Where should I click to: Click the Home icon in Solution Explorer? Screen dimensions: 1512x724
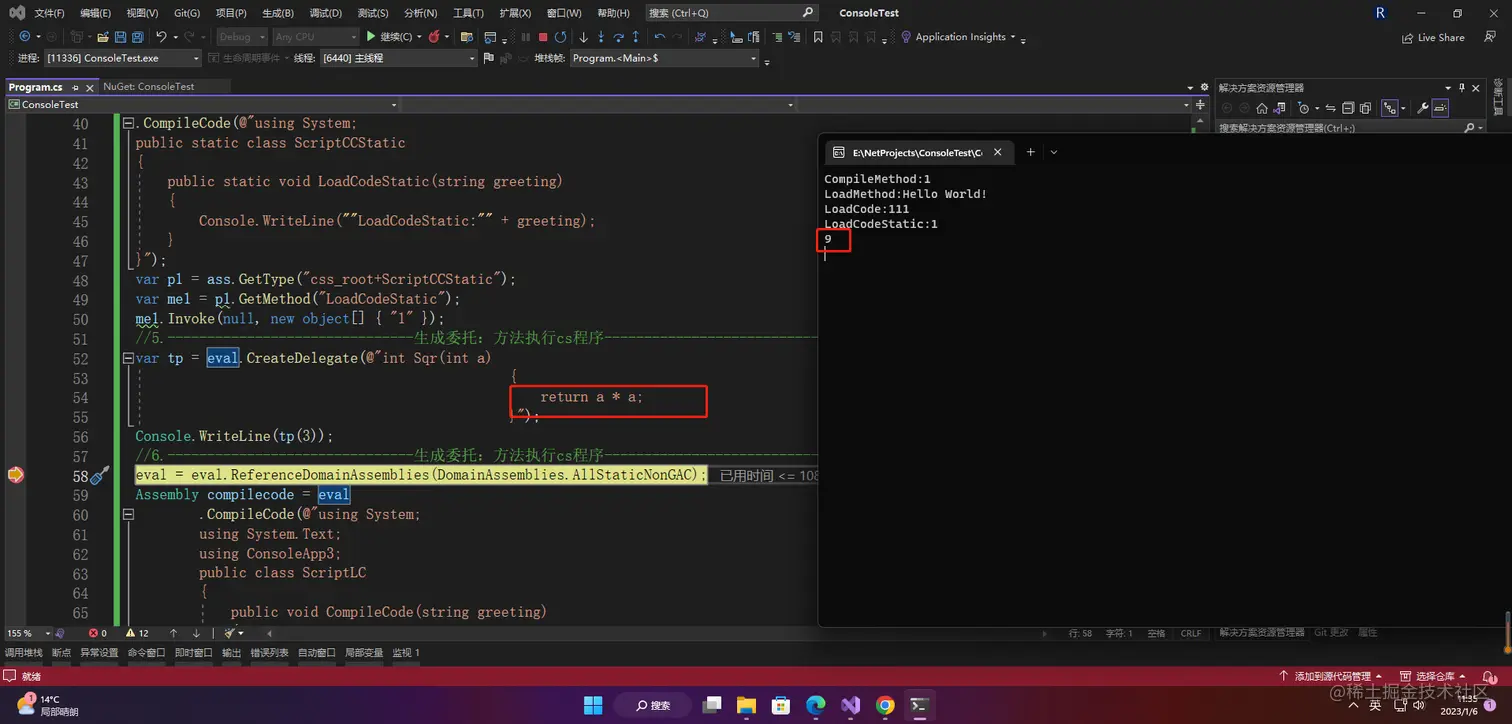(1261, 108)
